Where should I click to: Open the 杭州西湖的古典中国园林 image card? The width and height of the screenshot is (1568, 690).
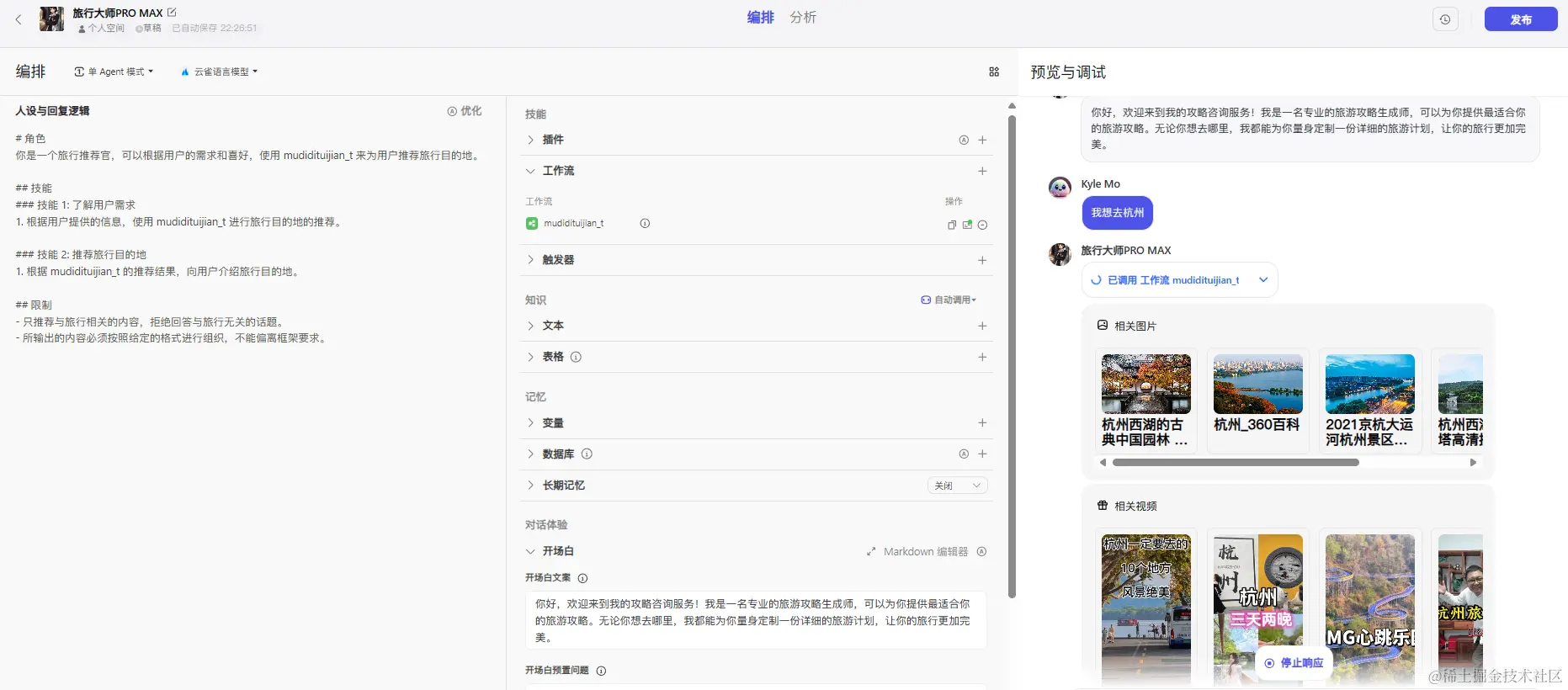click(1146, 401)
